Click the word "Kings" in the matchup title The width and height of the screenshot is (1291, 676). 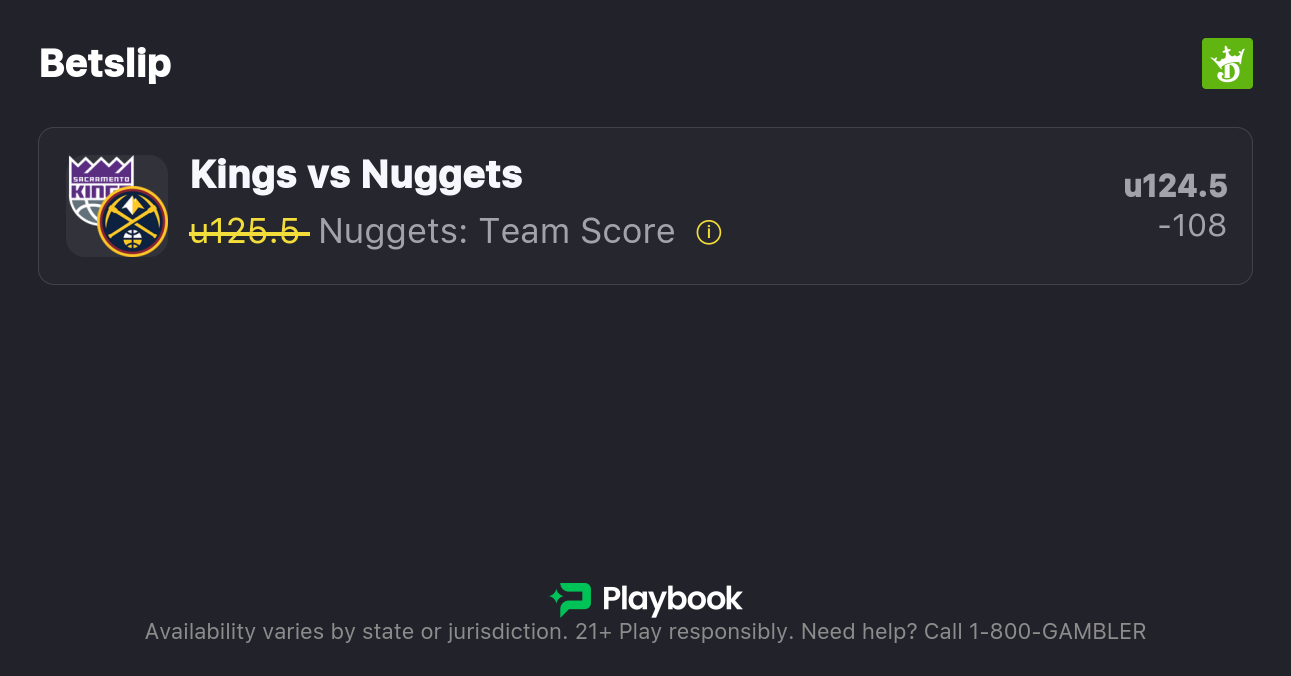244,175
